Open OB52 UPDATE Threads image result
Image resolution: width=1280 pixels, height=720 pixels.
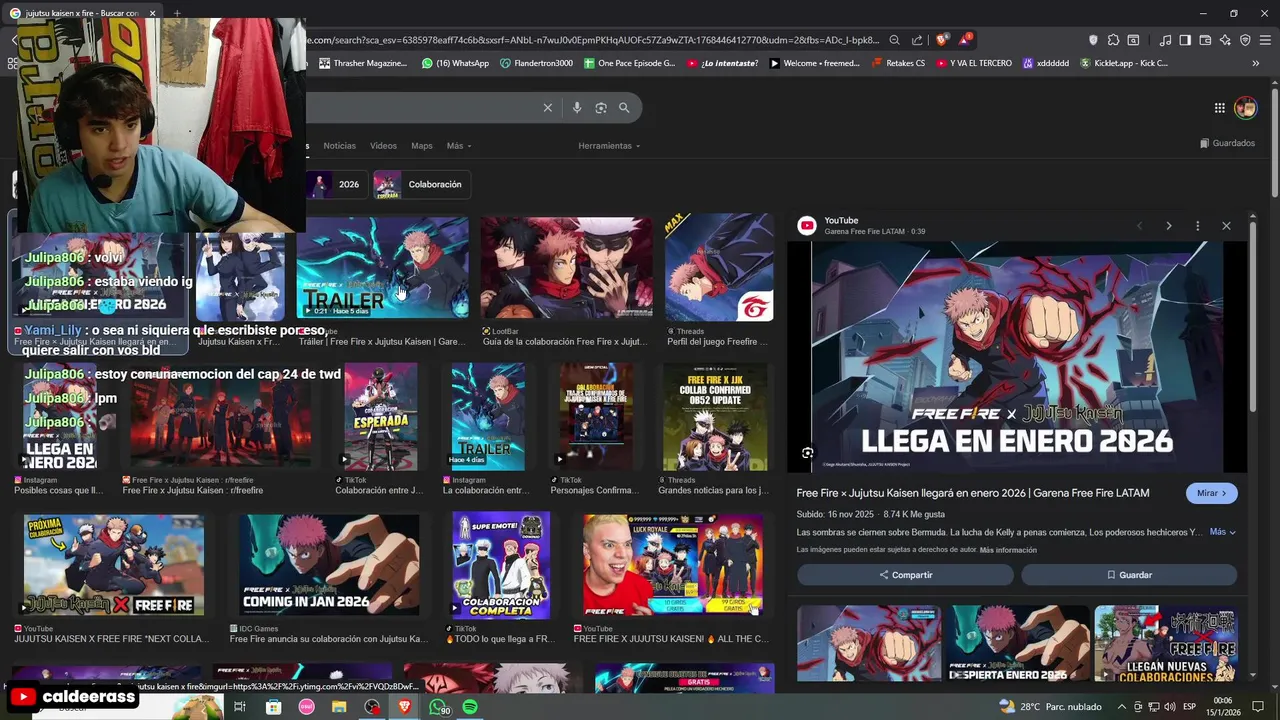click(x=714, y=417)
